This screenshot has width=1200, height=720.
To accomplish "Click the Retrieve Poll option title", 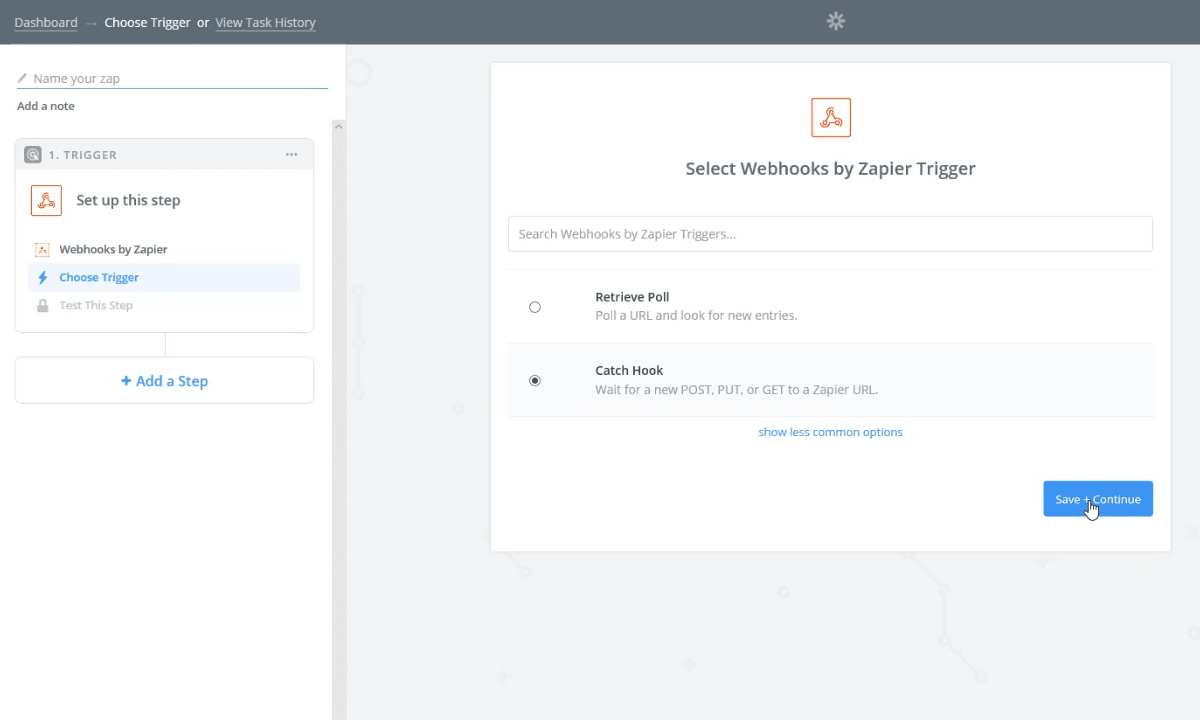I will (x=632, y=297).
